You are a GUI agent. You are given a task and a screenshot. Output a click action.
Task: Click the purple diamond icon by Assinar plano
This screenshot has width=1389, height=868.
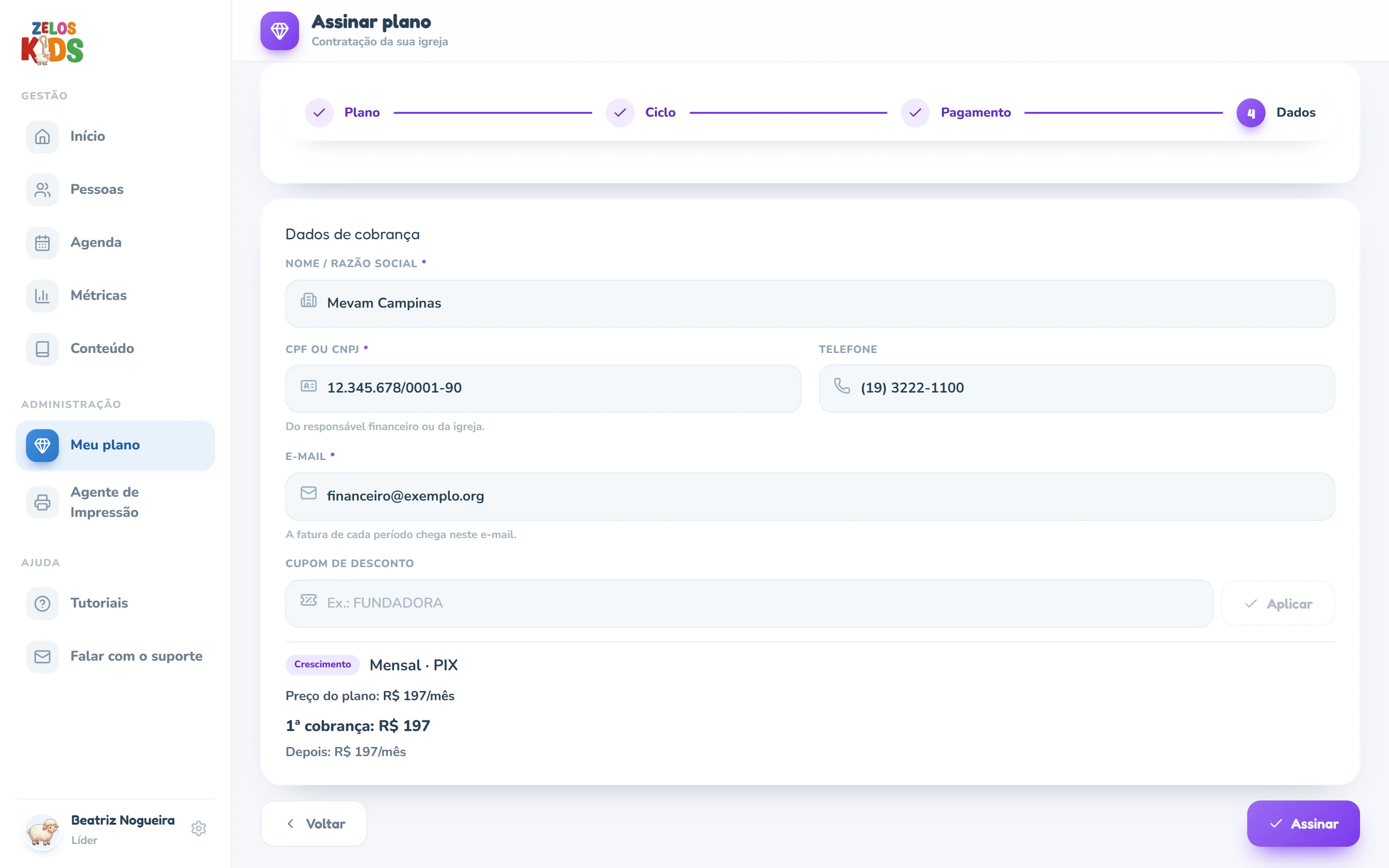coord(280,31)
